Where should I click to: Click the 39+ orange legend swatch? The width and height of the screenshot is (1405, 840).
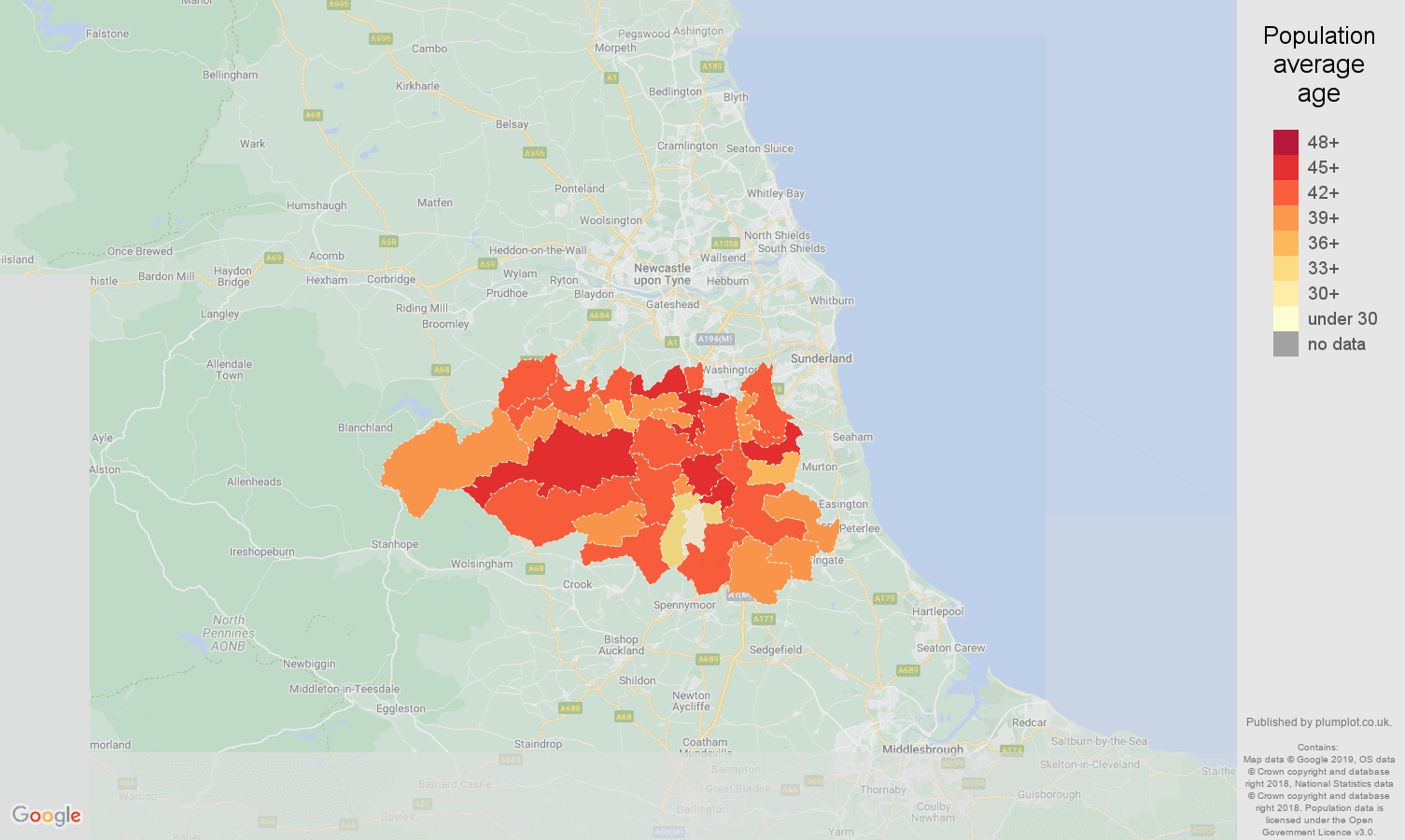coord(1286,217)
